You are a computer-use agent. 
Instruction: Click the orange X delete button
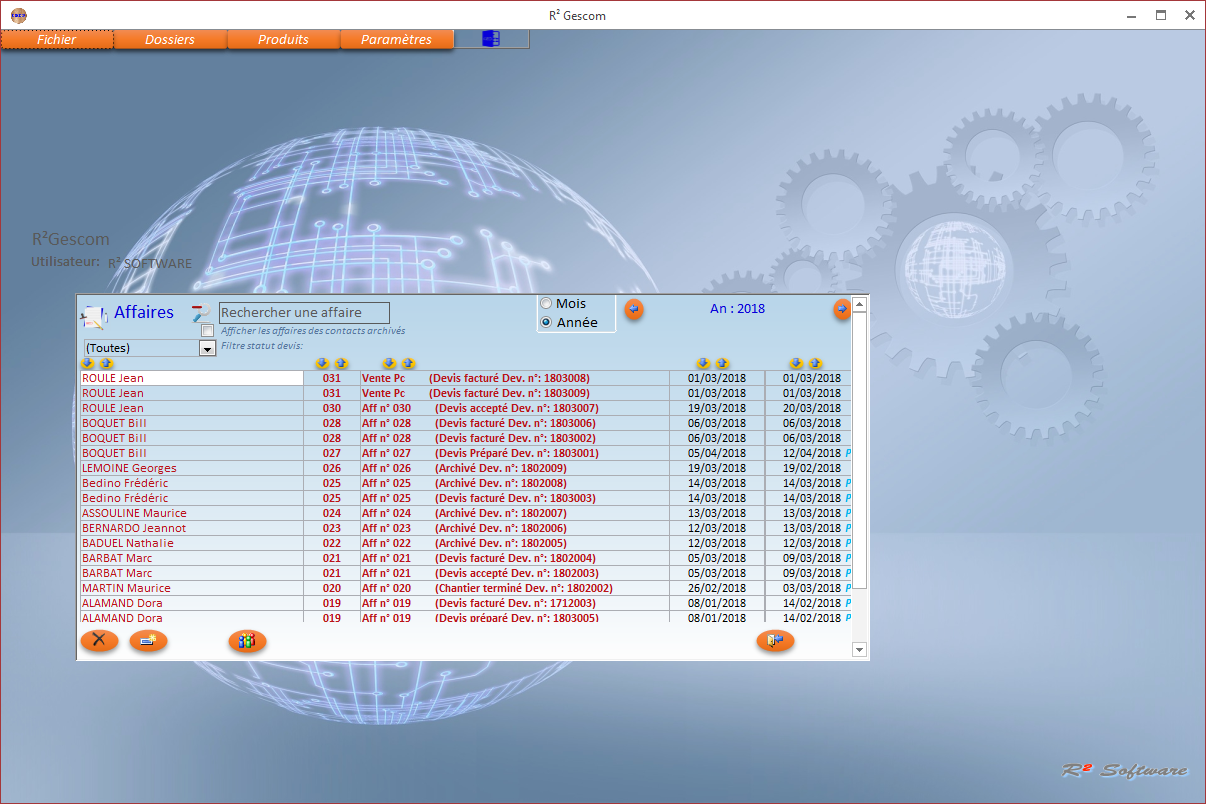pos(99,641)
